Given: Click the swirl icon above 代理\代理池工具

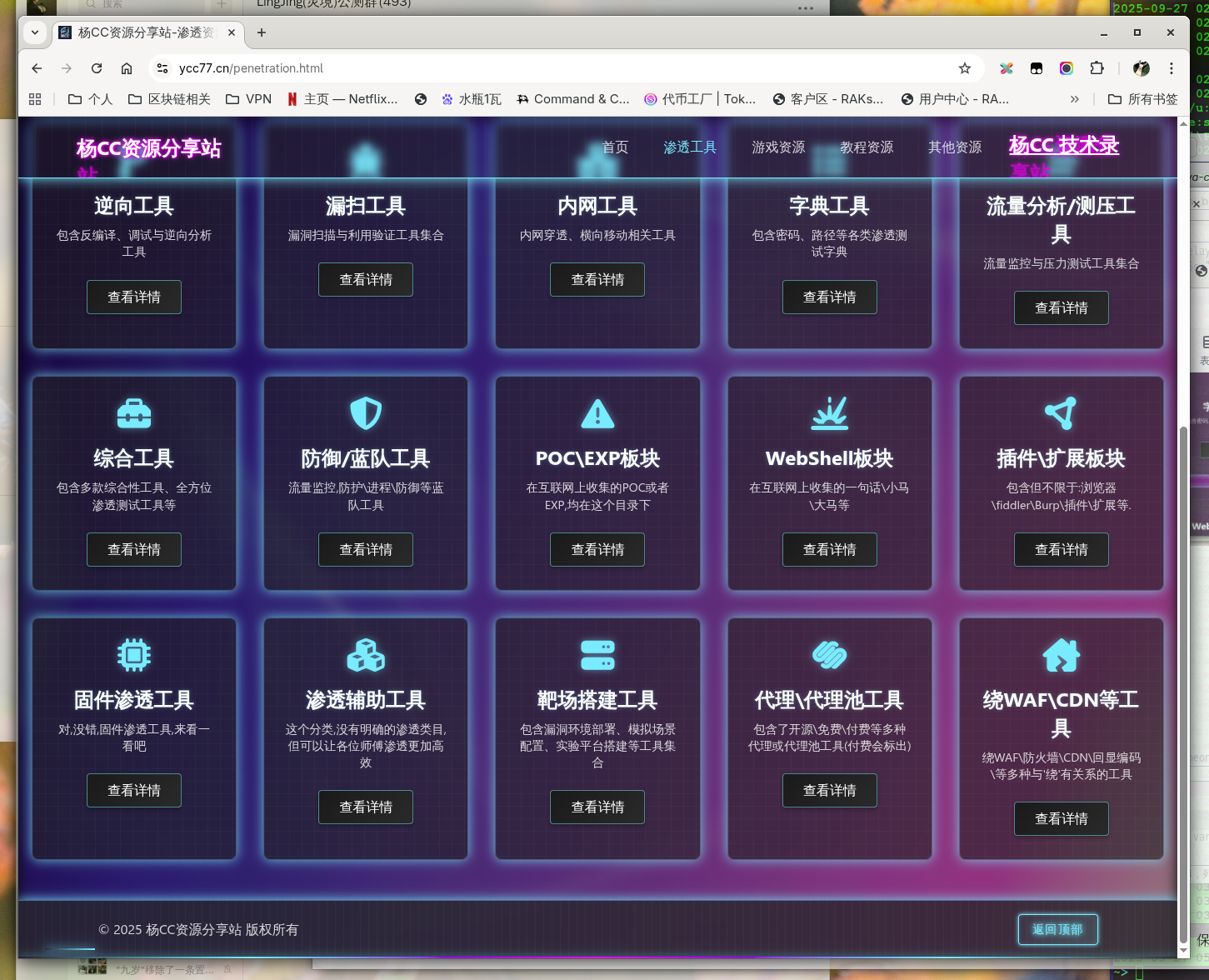Looking at the screenshot, I should (830, 655).
